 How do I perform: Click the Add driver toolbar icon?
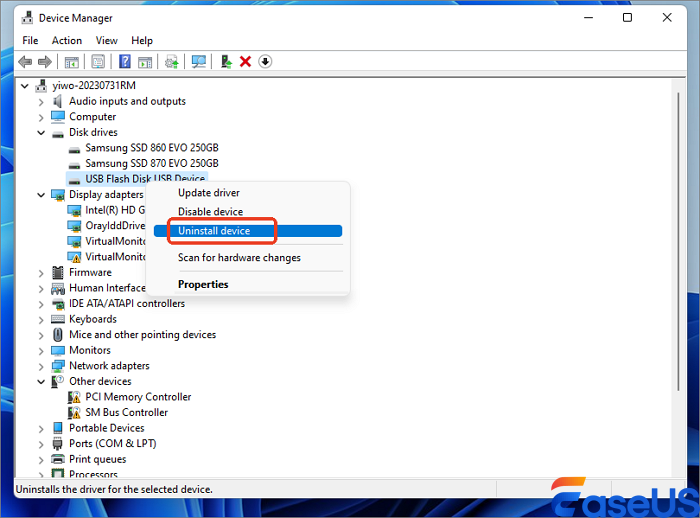[x=226, y=62]
